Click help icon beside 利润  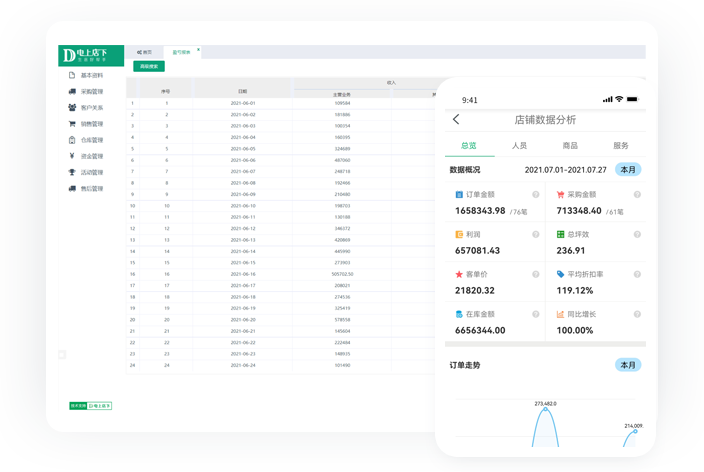click(536, 234)
